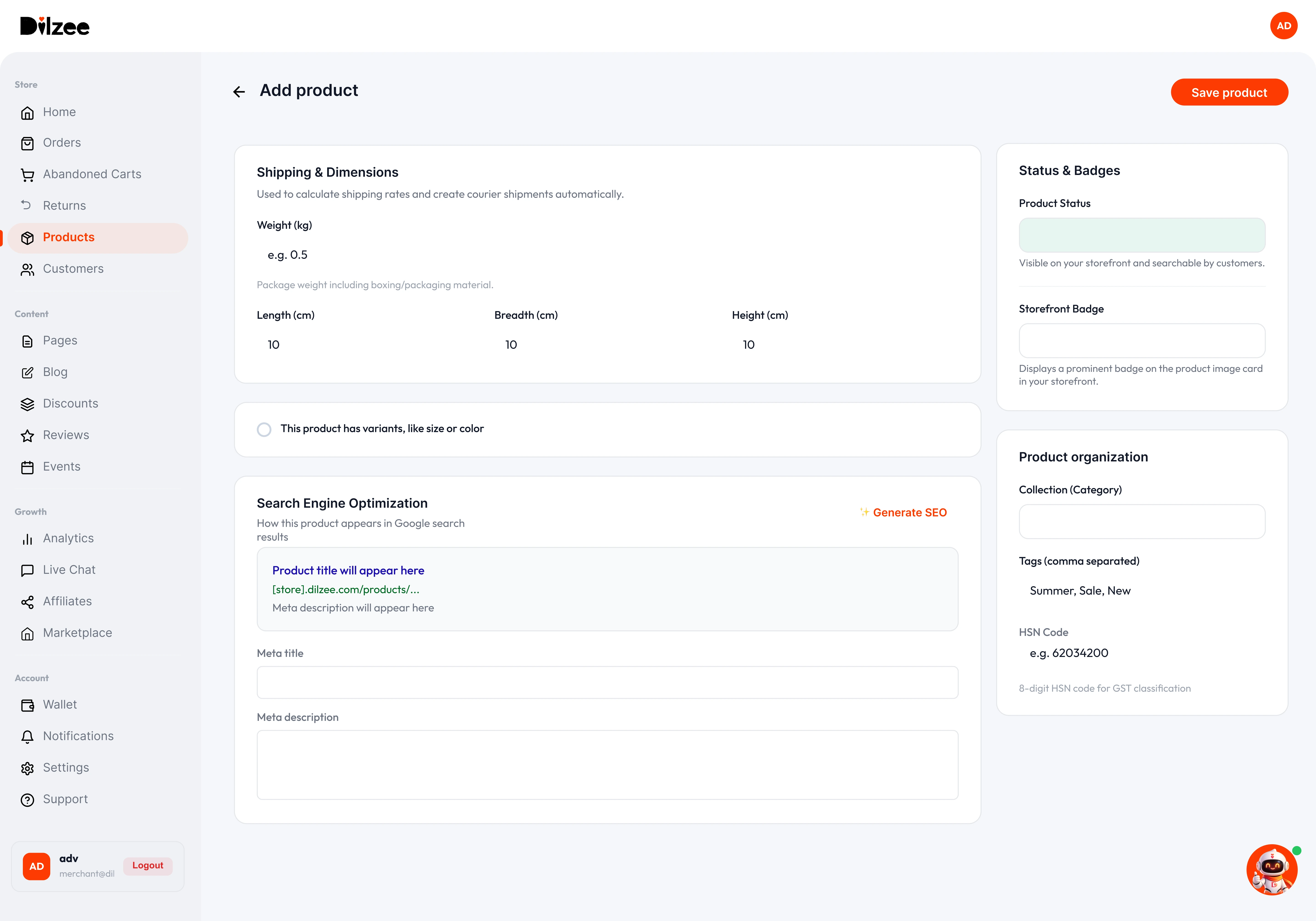Image resolution: width=1316 pixels, height=921 pixels.
Task: Click the Breadth (cm) field
Action: [x=607, y=344]
